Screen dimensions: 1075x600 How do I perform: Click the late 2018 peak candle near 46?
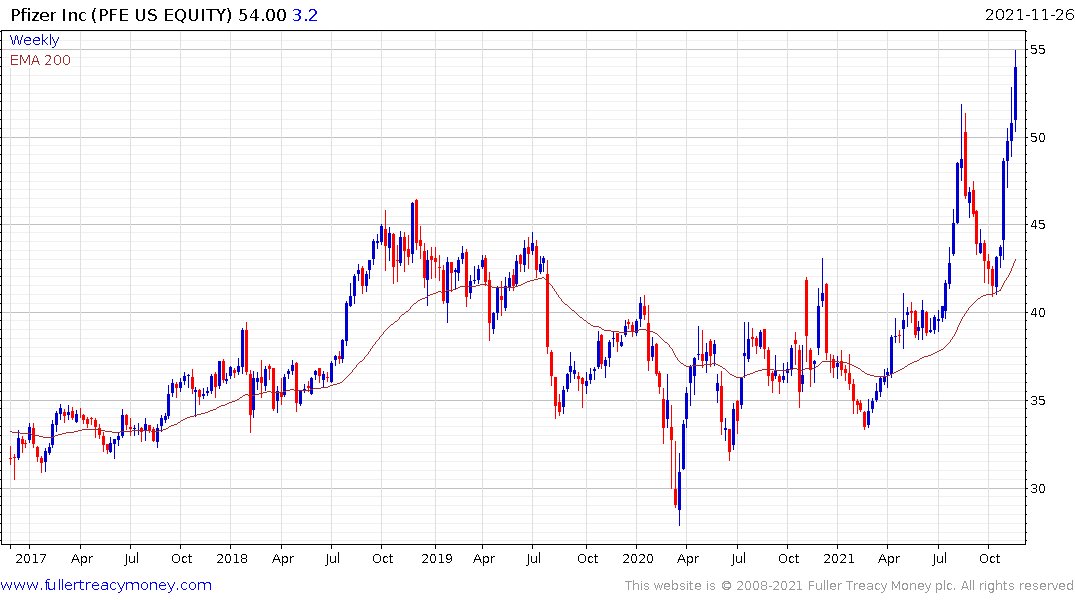point(416,224)
